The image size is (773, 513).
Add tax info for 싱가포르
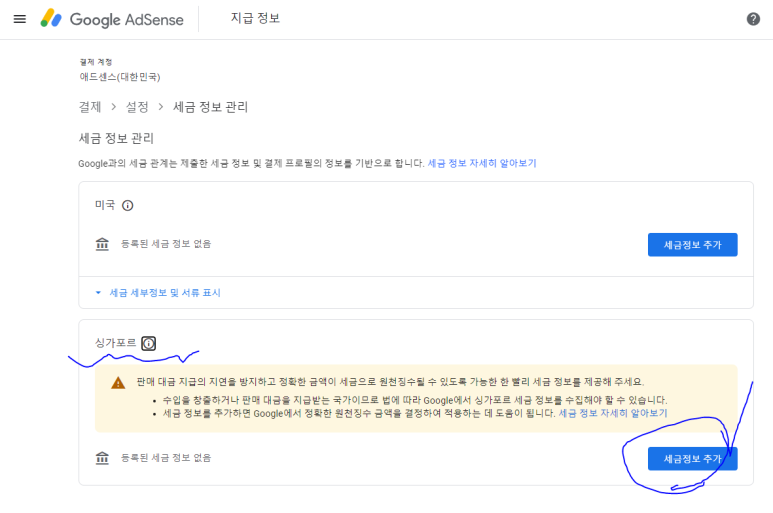[x=692, y=459]
